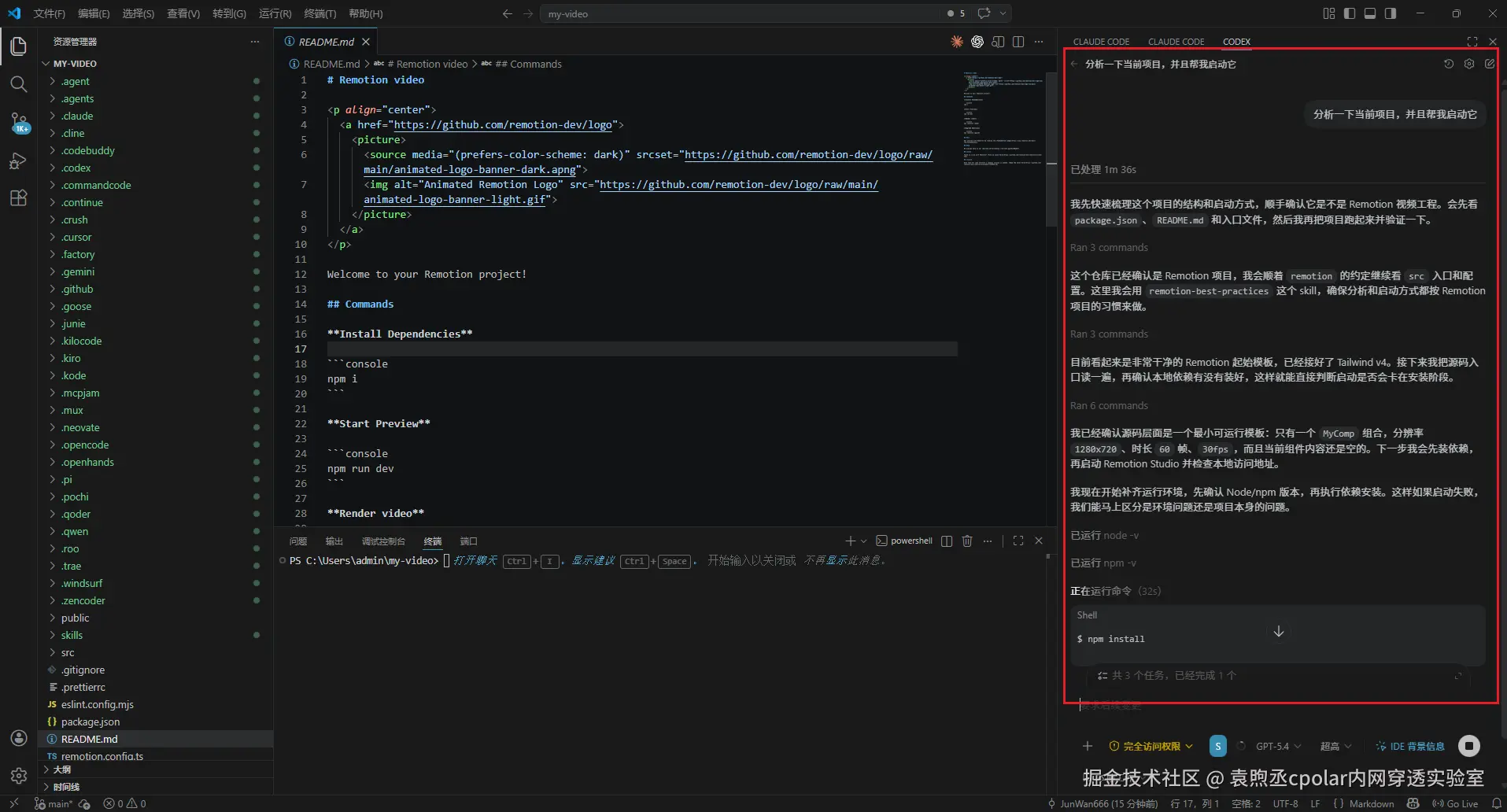Viewport: 1507px width, 812px height.
Task: Open Source Control view with 1K+ badge
Action: (x=19, y=122)
